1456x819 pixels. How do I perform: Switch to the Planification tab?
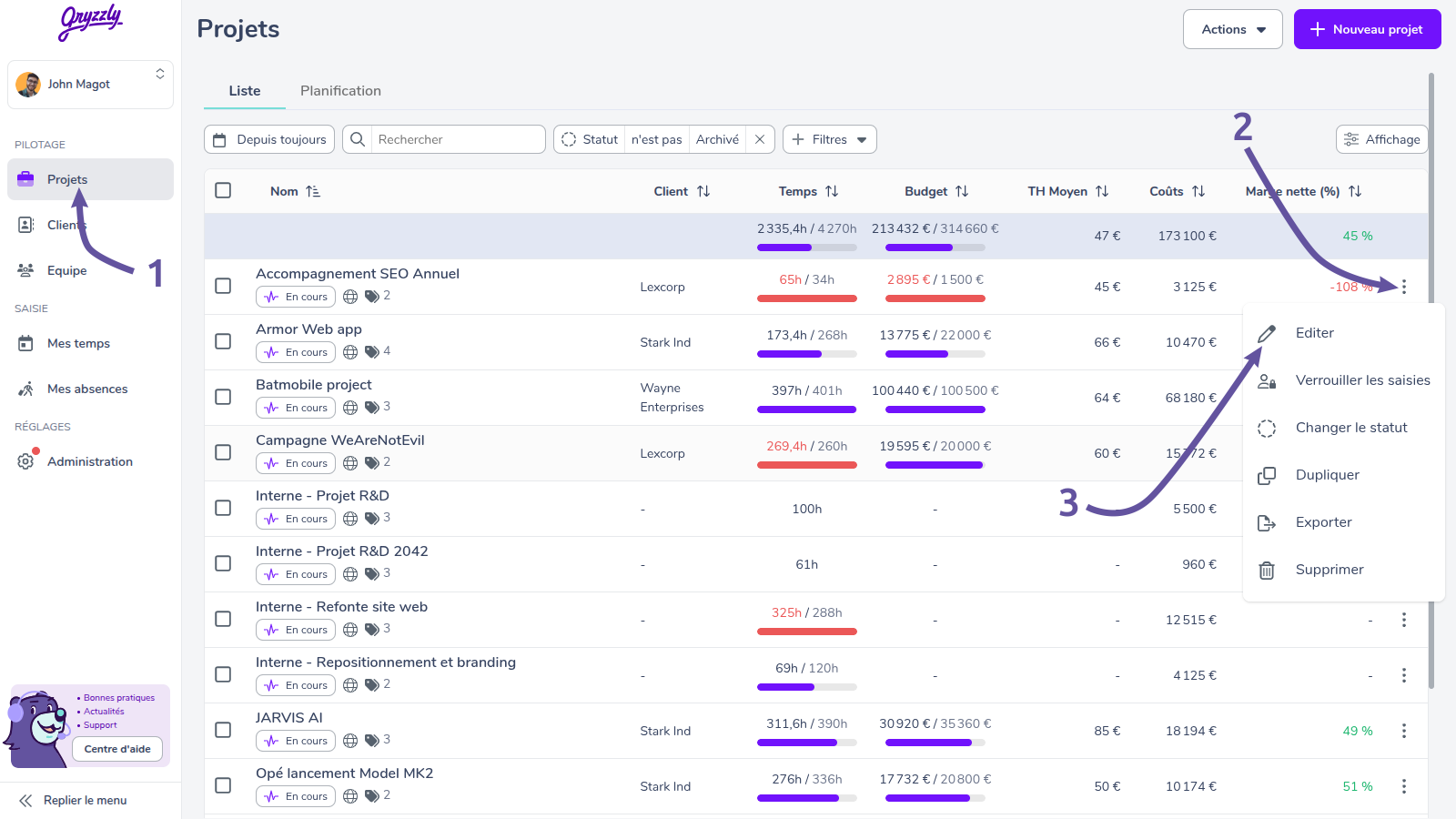tap(340, 91)
